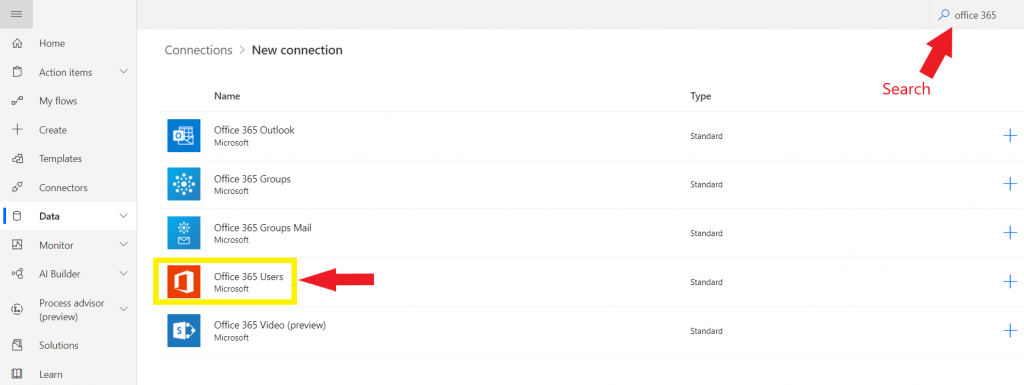Click the Office 365 Outlook connector icon

(184, 136)
